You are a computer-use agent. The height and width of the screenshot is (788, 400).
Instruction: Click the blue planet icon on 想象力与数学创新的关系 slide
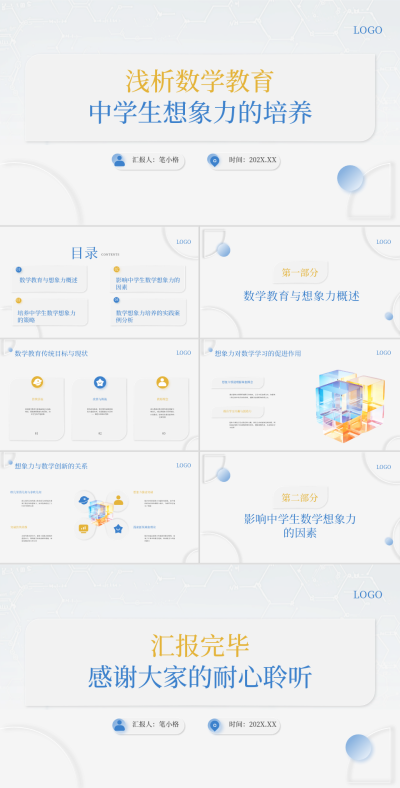(83, 501)
